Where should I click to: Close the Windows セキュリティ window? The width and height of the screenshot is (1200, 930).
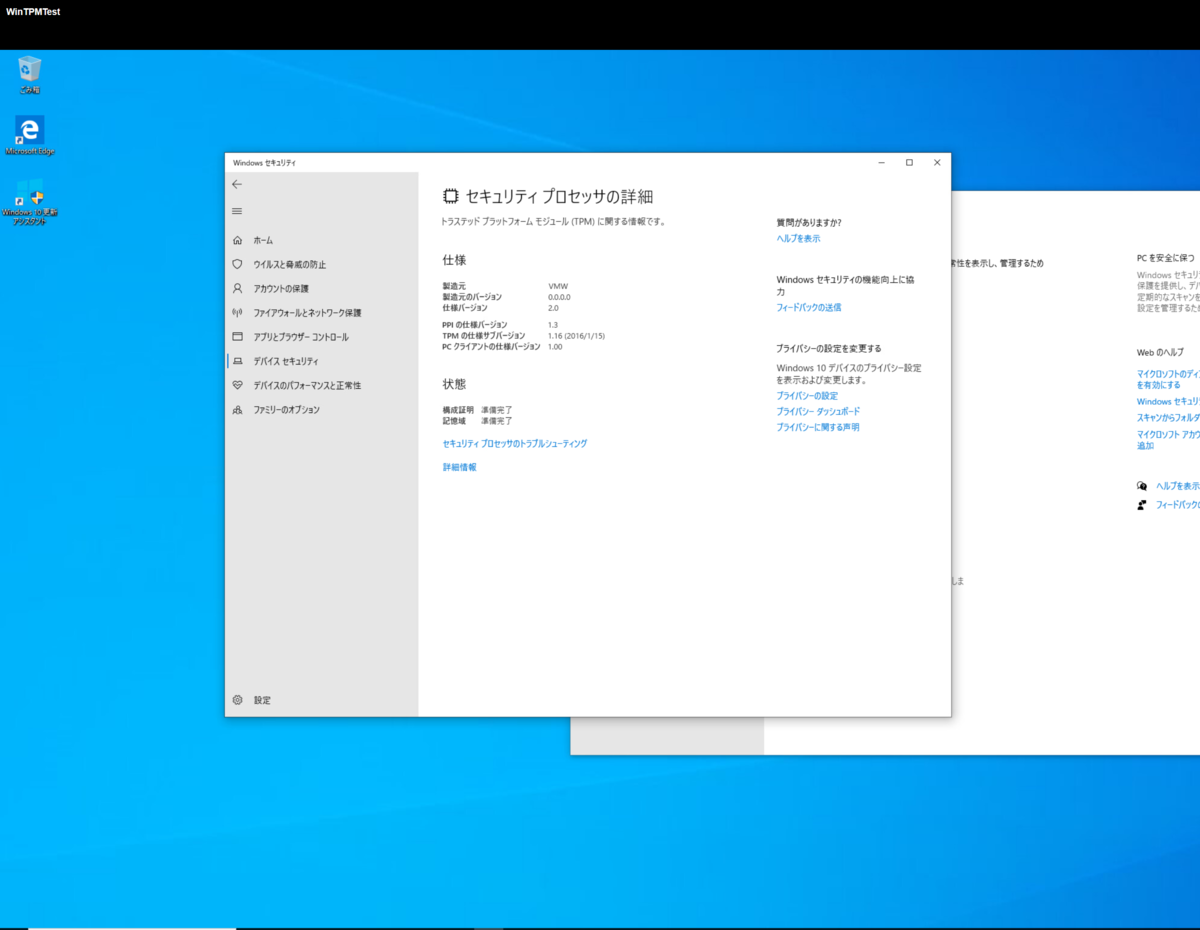click(937, 162)
